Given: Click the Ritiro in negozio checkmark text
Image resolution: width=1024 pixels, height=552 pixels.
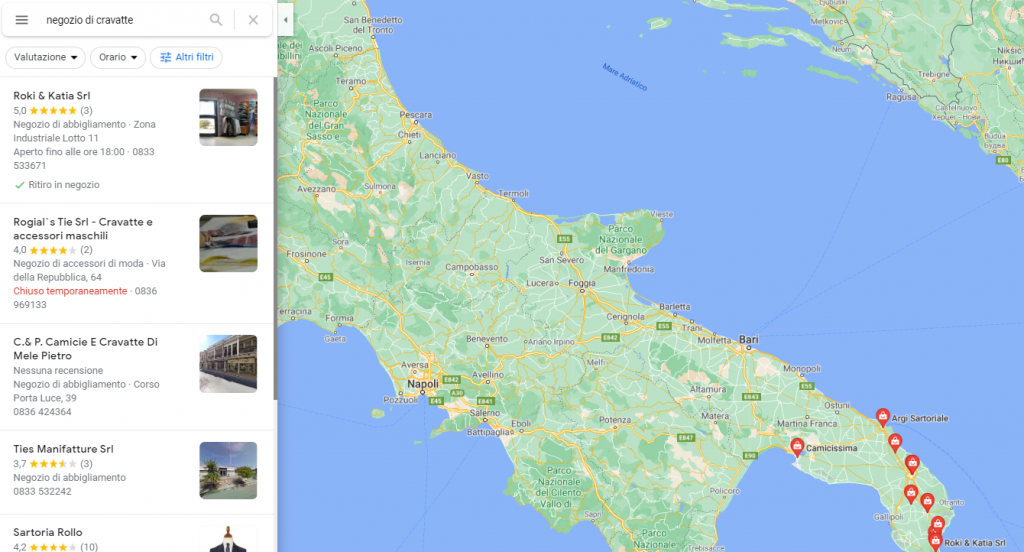Looking at the screenshot, I should pos(64,185).
